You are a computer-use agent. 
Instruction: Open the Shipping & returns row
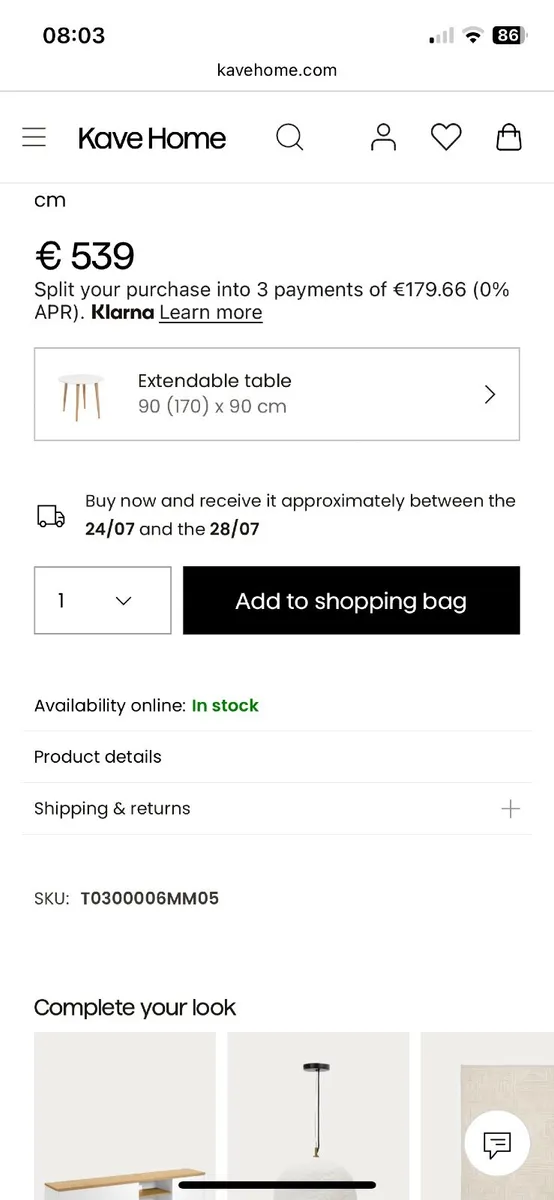[277, 809]
